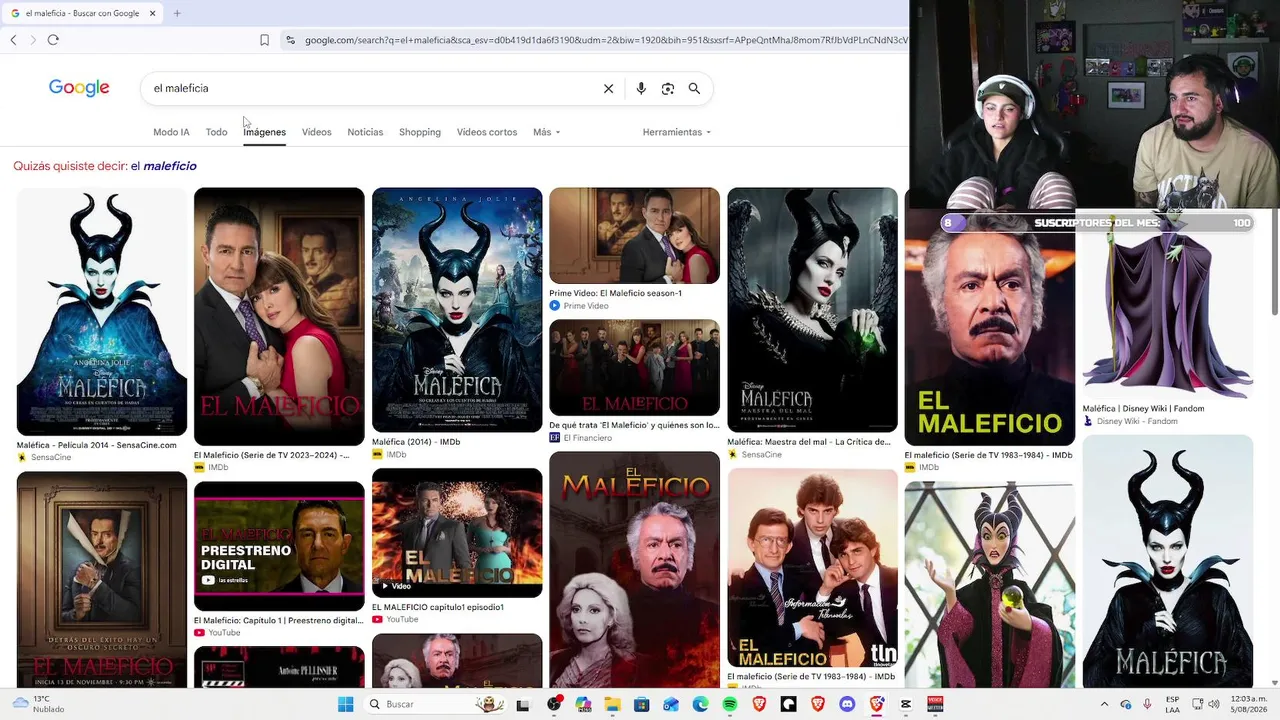
Task: Go back with the browser back arrow
Action: (x=13, y=40)
